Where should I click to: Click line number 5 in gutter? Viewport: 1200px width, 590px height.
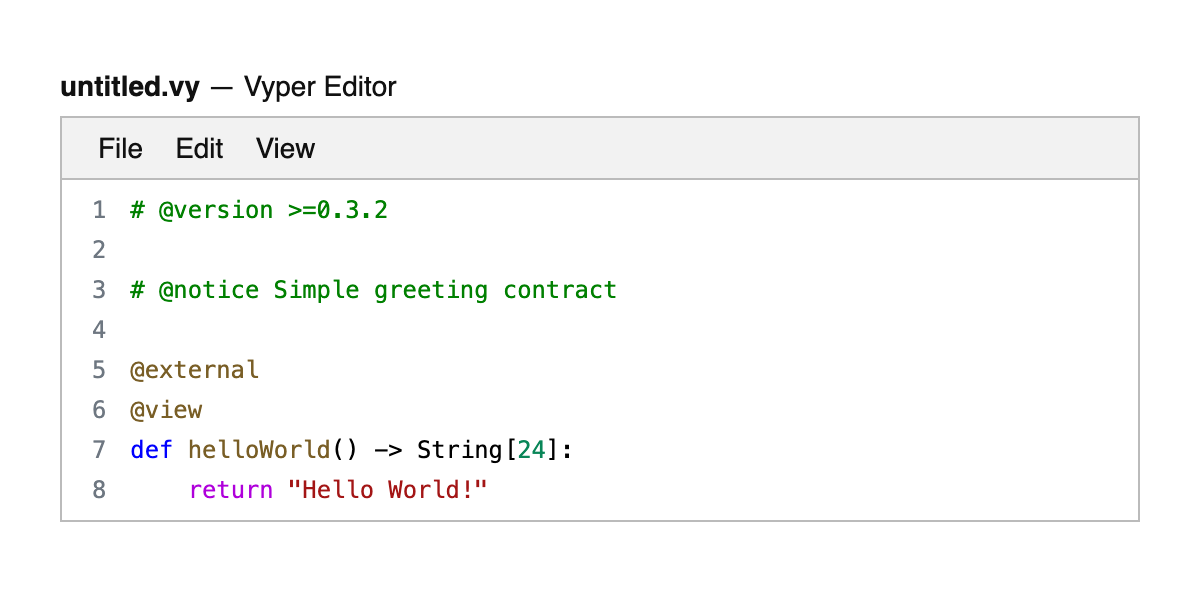pos(98,370)
